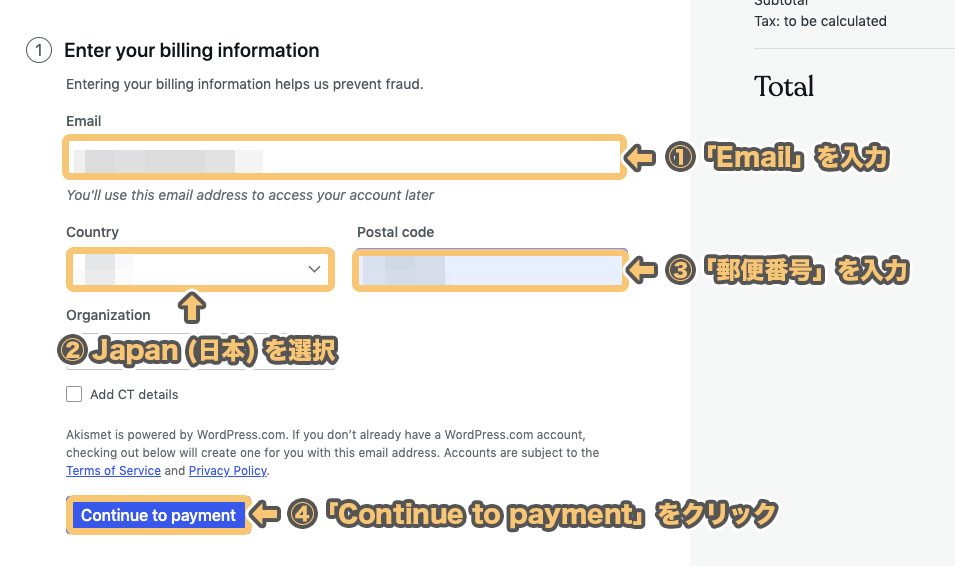Open the Country dropdown list
This screenshot has width=955, height=566.
pyautogui.click(x=200, y=269)
